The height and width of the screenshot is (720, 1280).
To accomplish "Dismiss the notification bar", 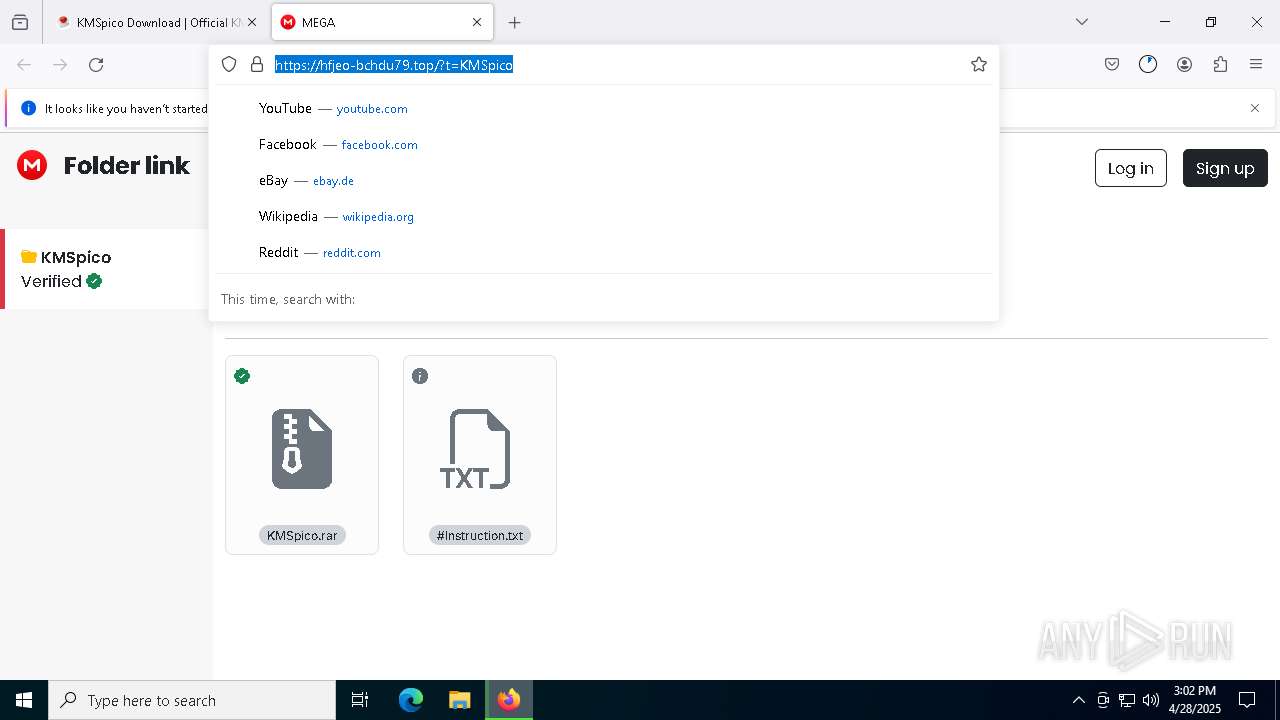I will (1255, 108).
